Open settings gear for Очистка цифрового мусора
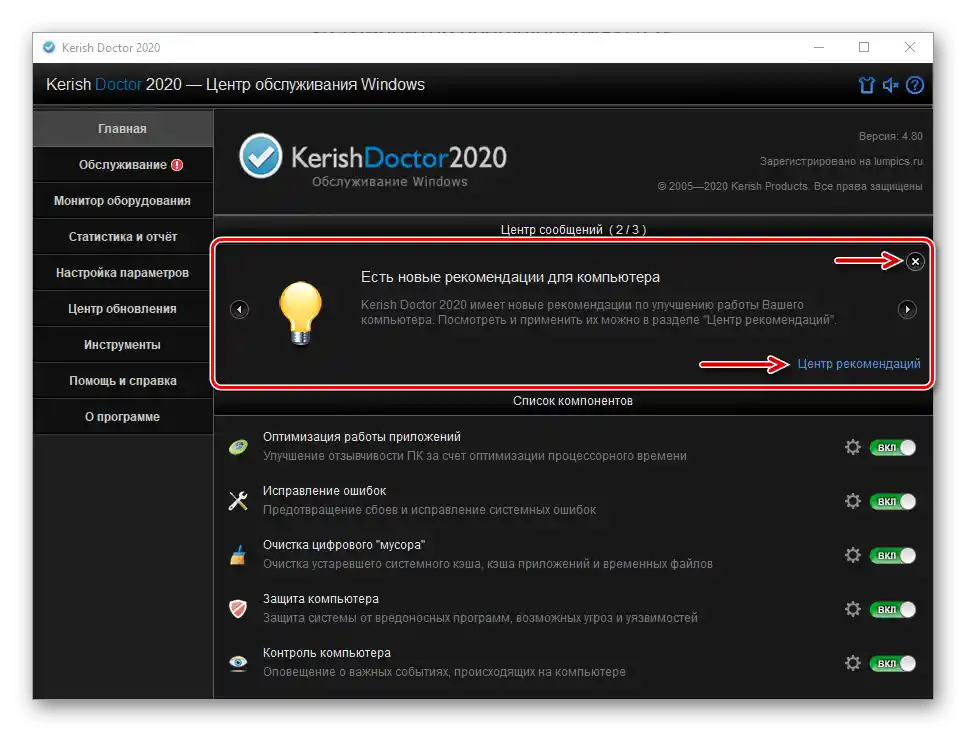This screenshot has width=966, height=732. pos(853,555)
